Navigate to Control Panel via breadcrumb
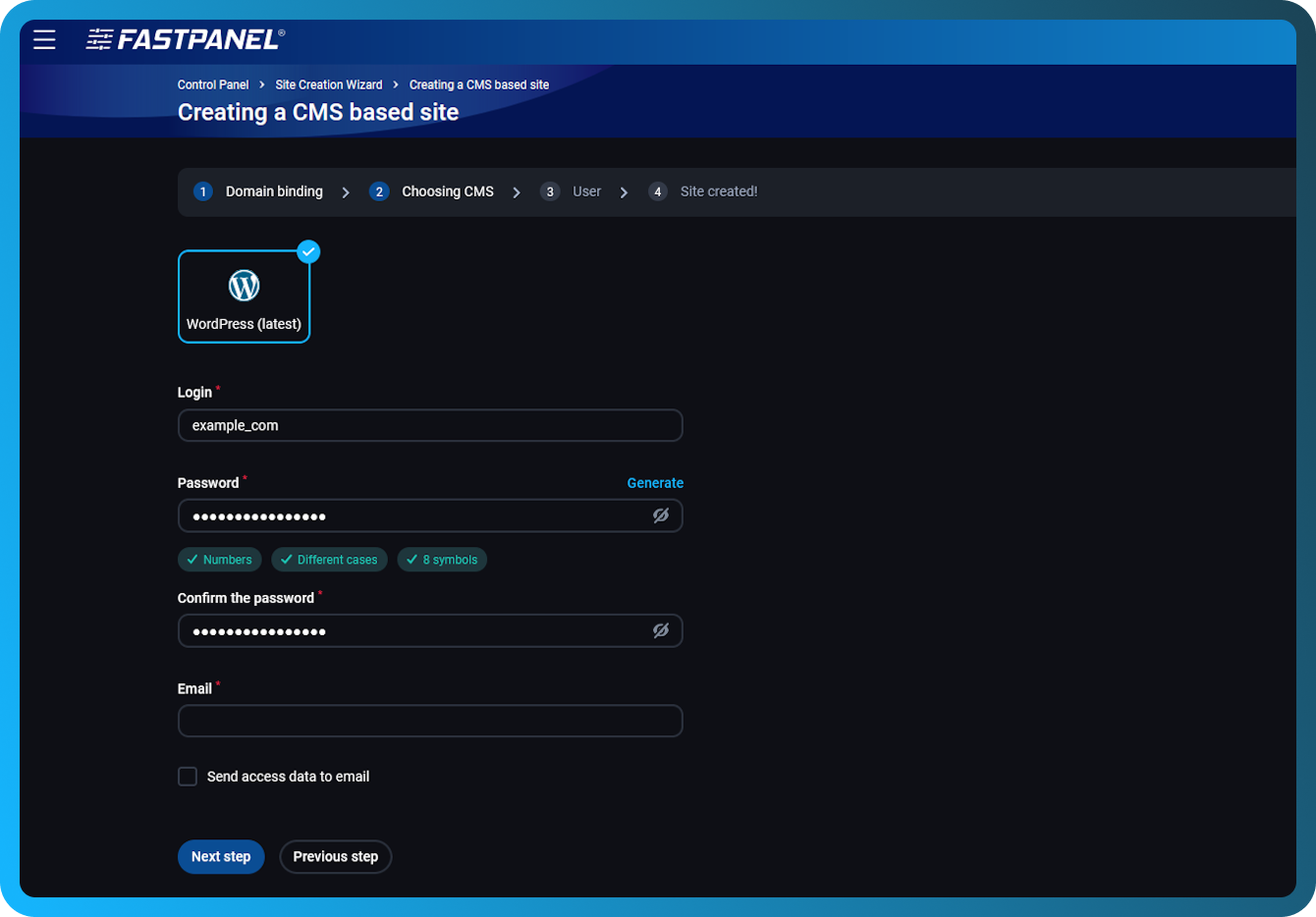Screen dimensions: 1316x917 213,84
